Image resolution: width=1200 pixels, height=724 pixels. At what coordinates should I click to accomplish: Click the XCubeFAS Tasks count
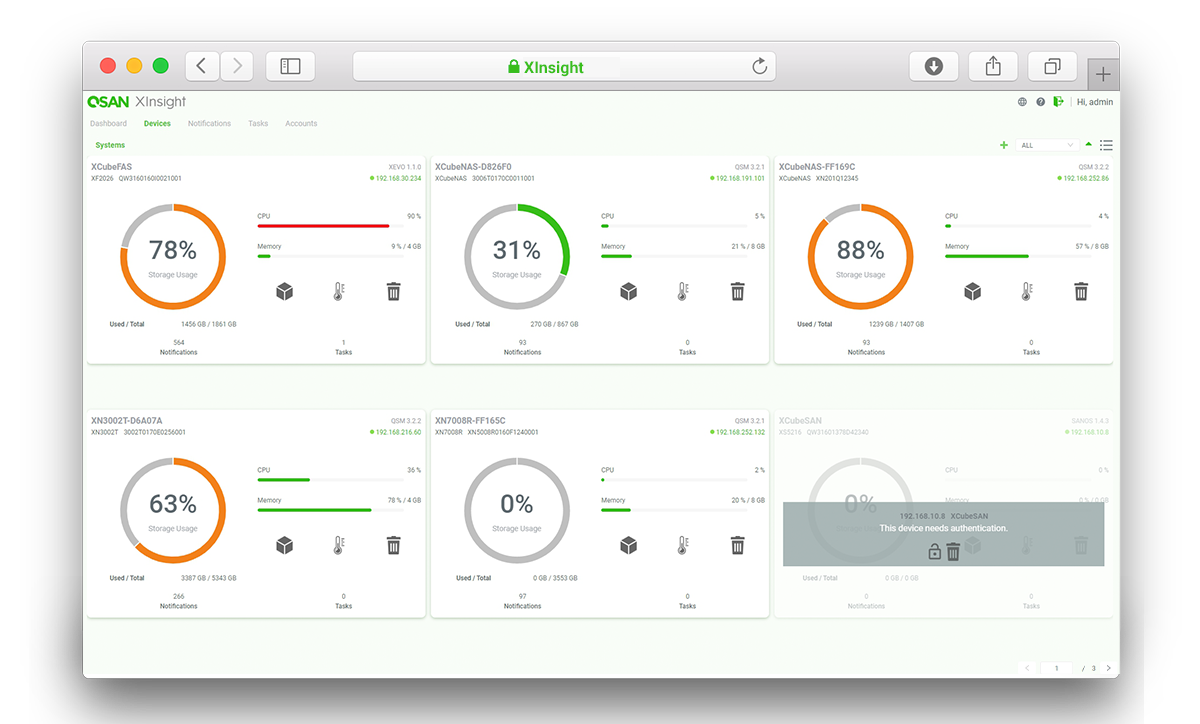click(343, 343)
